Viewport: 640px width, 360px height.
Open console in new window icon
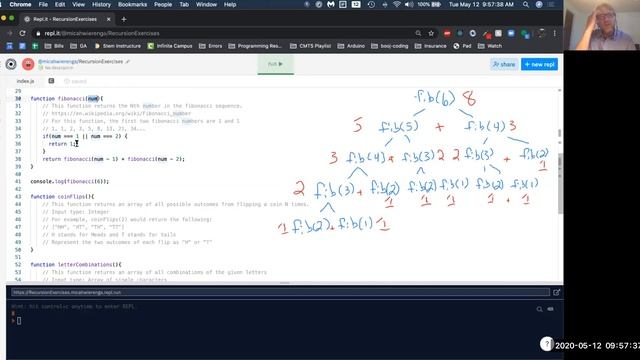click(556, 292)
